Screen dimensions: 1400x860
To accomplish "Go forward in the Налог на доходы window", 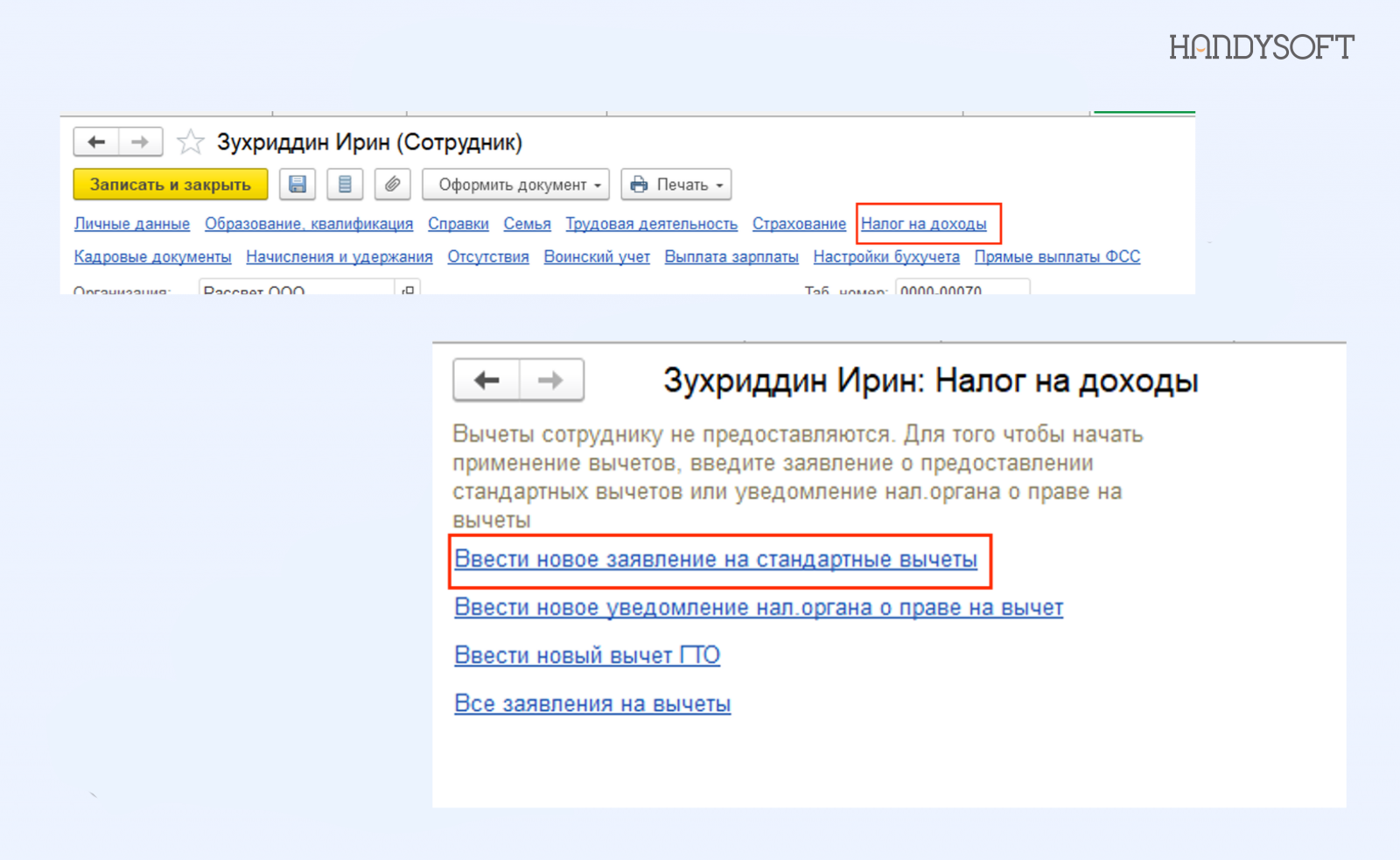I will [x=551, y=380].
